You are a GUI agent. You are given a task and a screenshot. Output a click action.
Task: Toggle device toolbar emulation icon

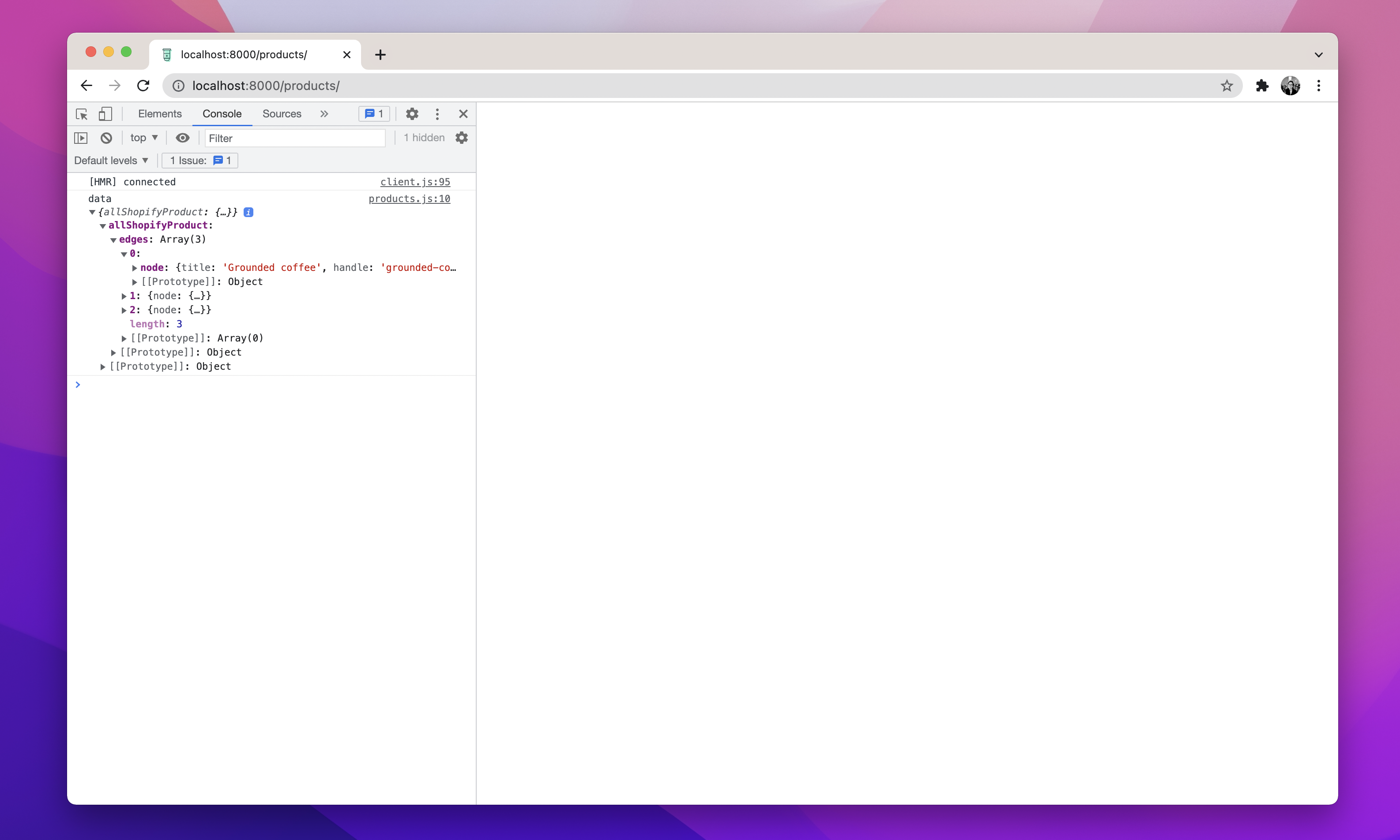105,114
